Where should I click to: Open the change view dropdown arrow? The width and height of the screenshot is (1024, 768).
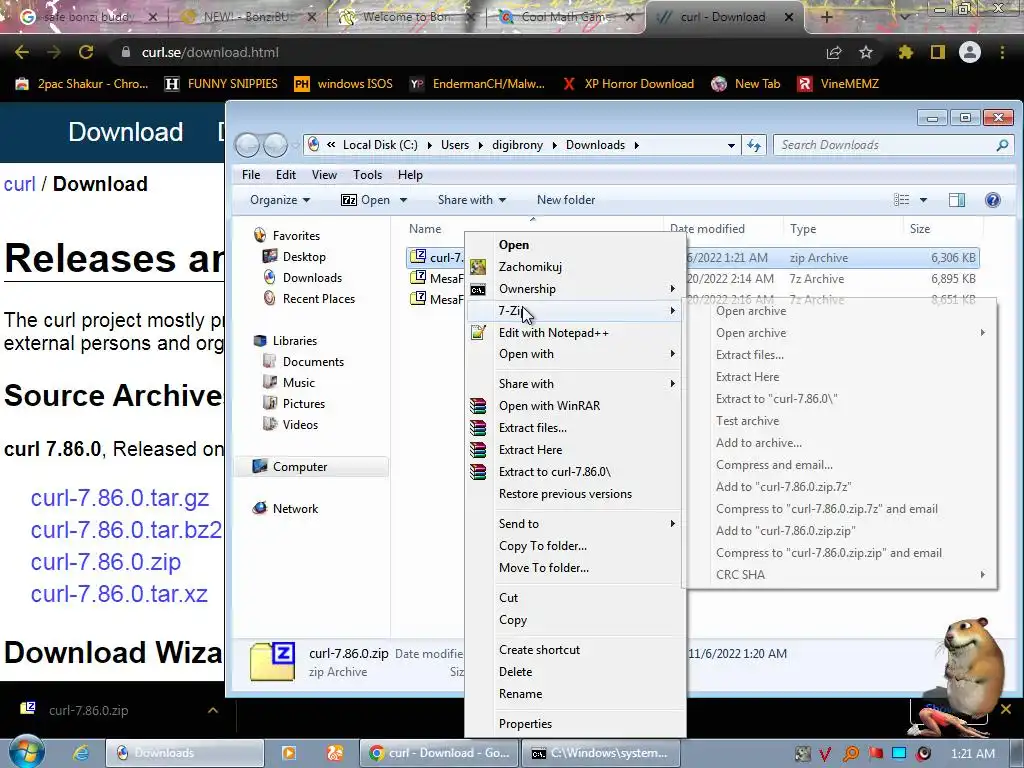pyautogui.click(x=923, y=200)
